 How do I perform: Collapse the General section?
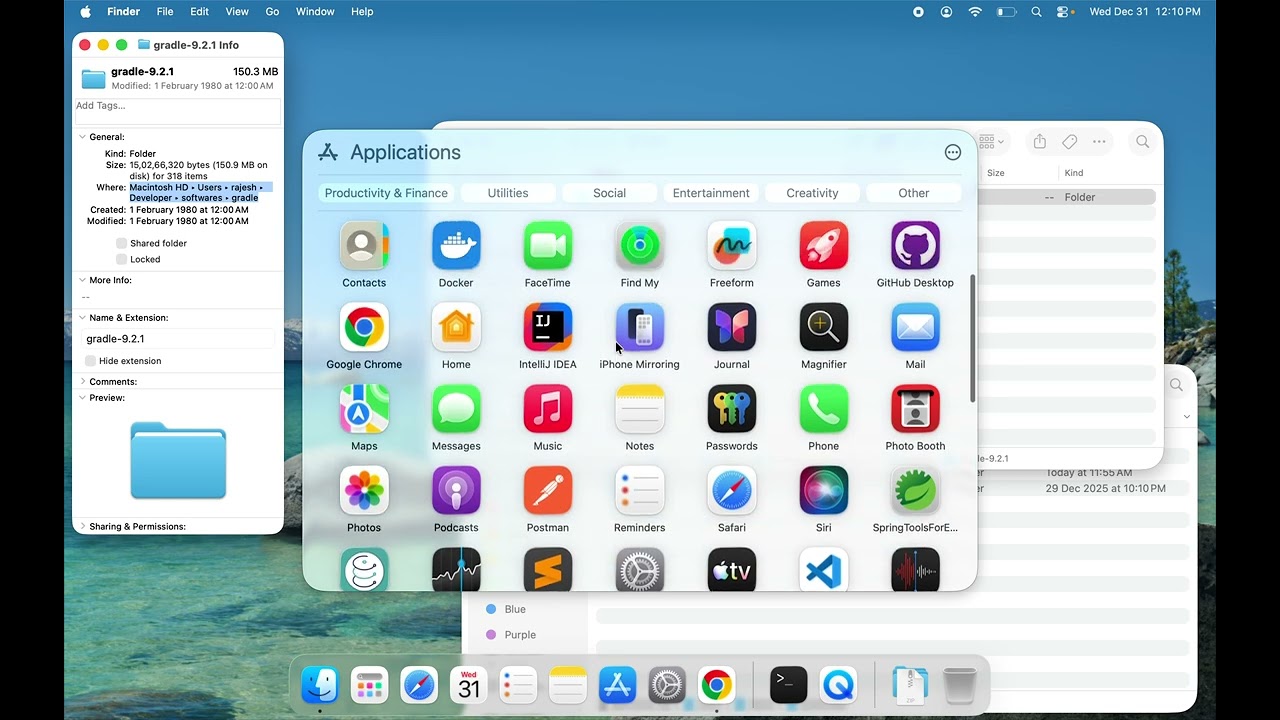(82, 137)
